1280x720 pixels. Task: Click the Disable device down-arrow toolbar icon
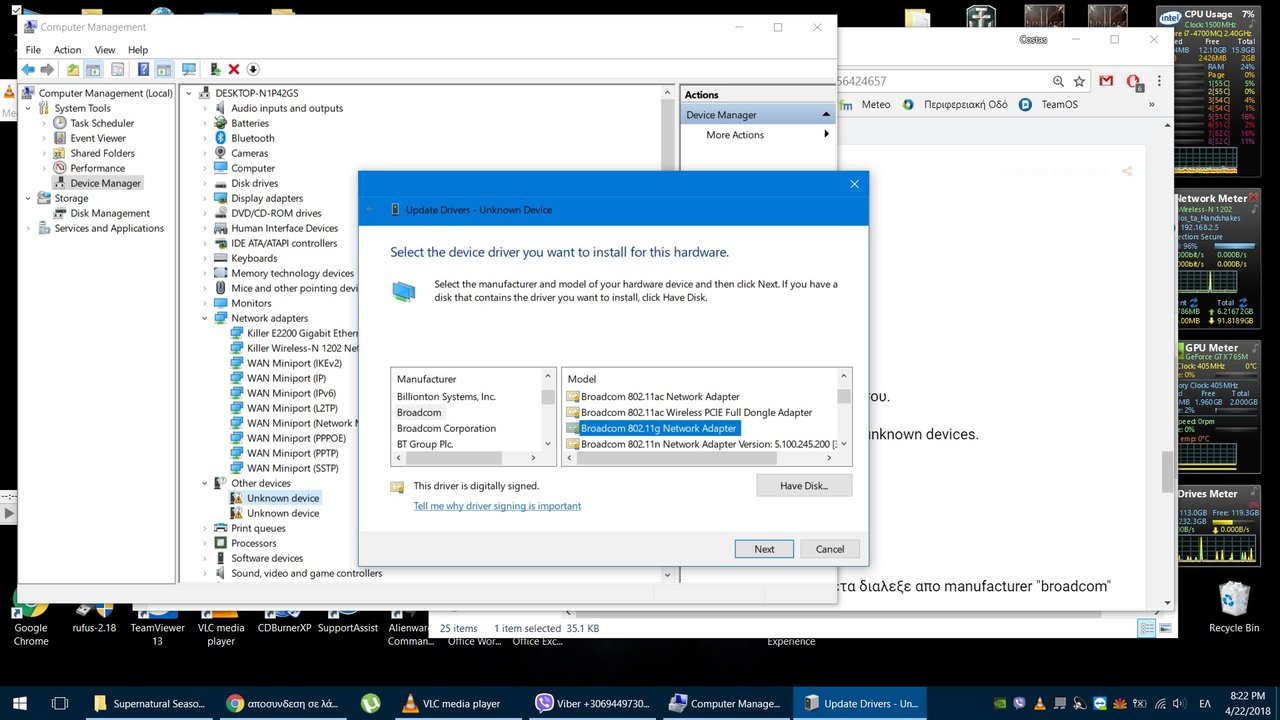(x=253, y=69)
